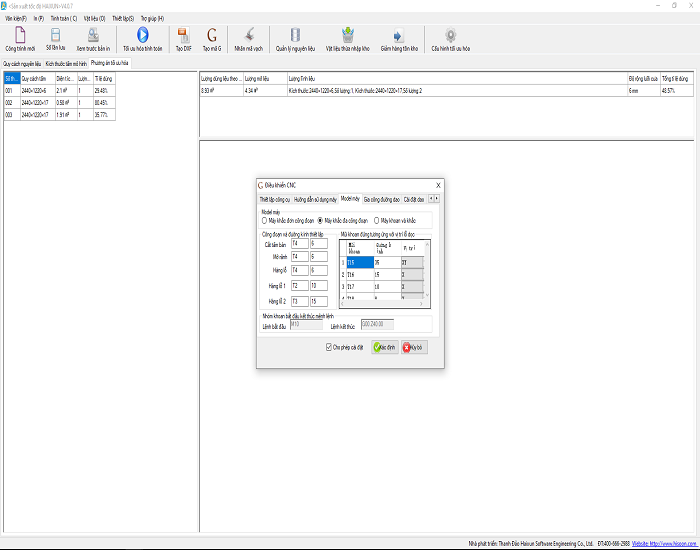The height and width of the screenshot is (550, 700).
Task: Click the Giảm hàng tồn kho icon
Action: (x=398, y=35)
